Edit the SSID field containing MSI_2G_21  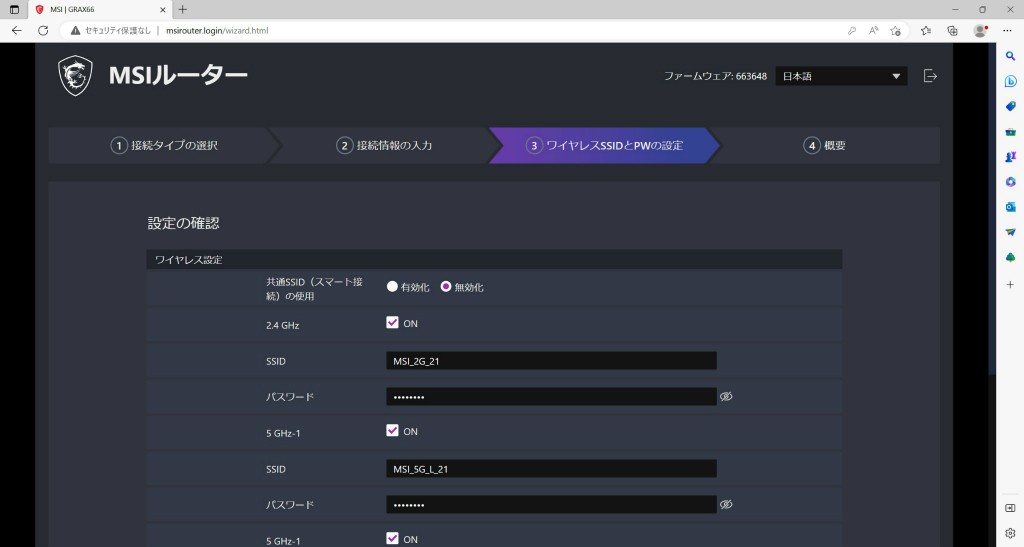pos(551,360)
